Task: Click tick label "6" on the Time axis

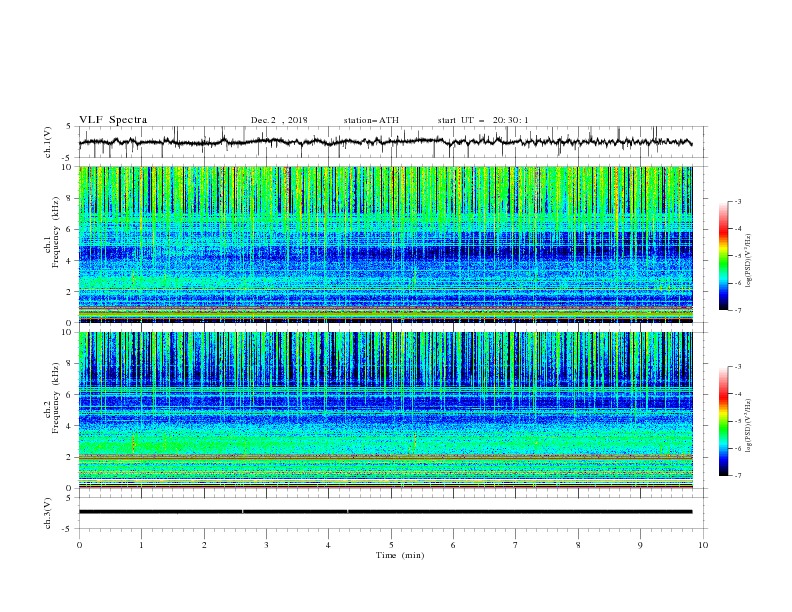Action: point(453,545)
